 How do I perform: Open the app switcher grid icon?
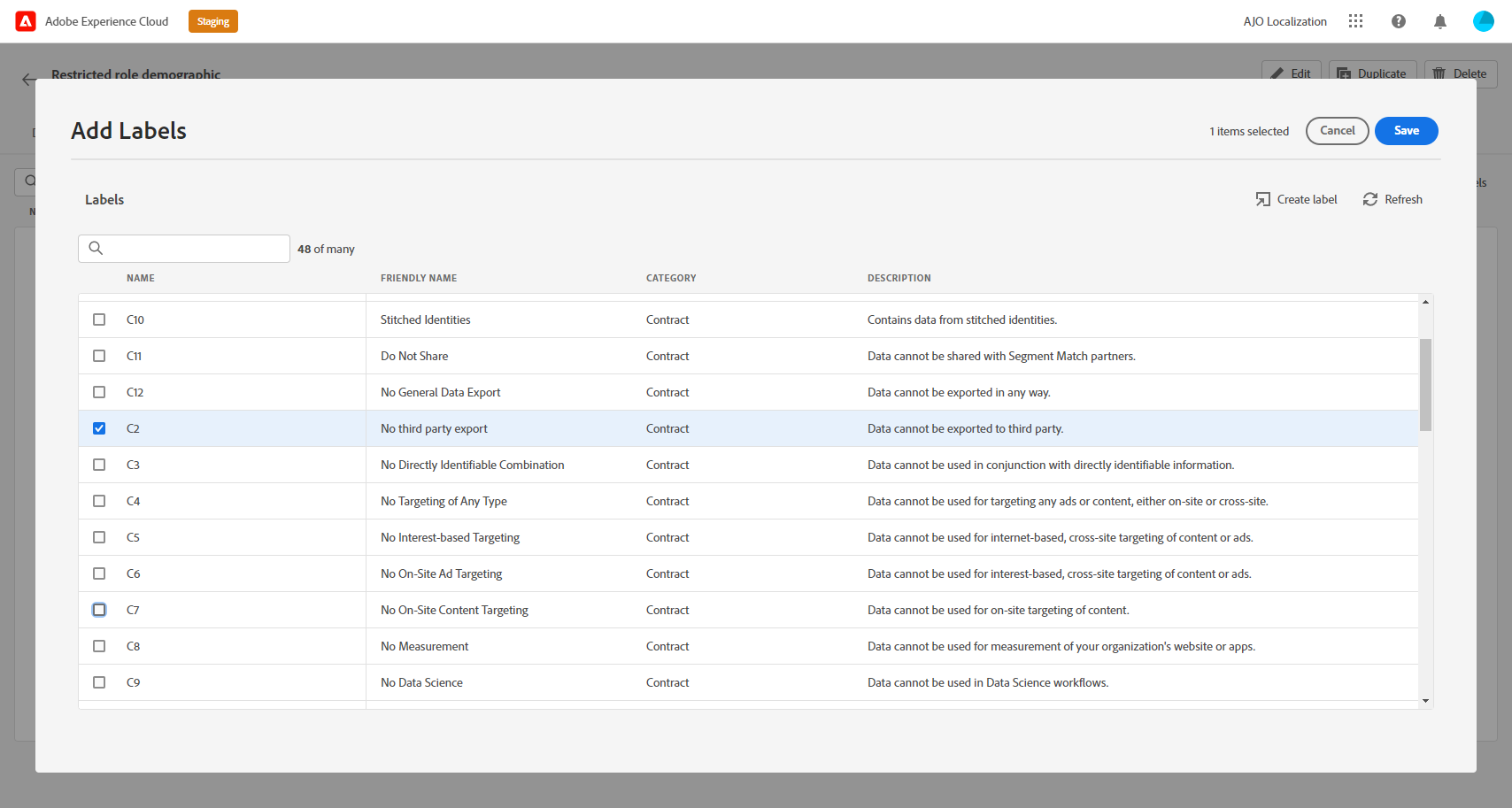point(1355,21)
